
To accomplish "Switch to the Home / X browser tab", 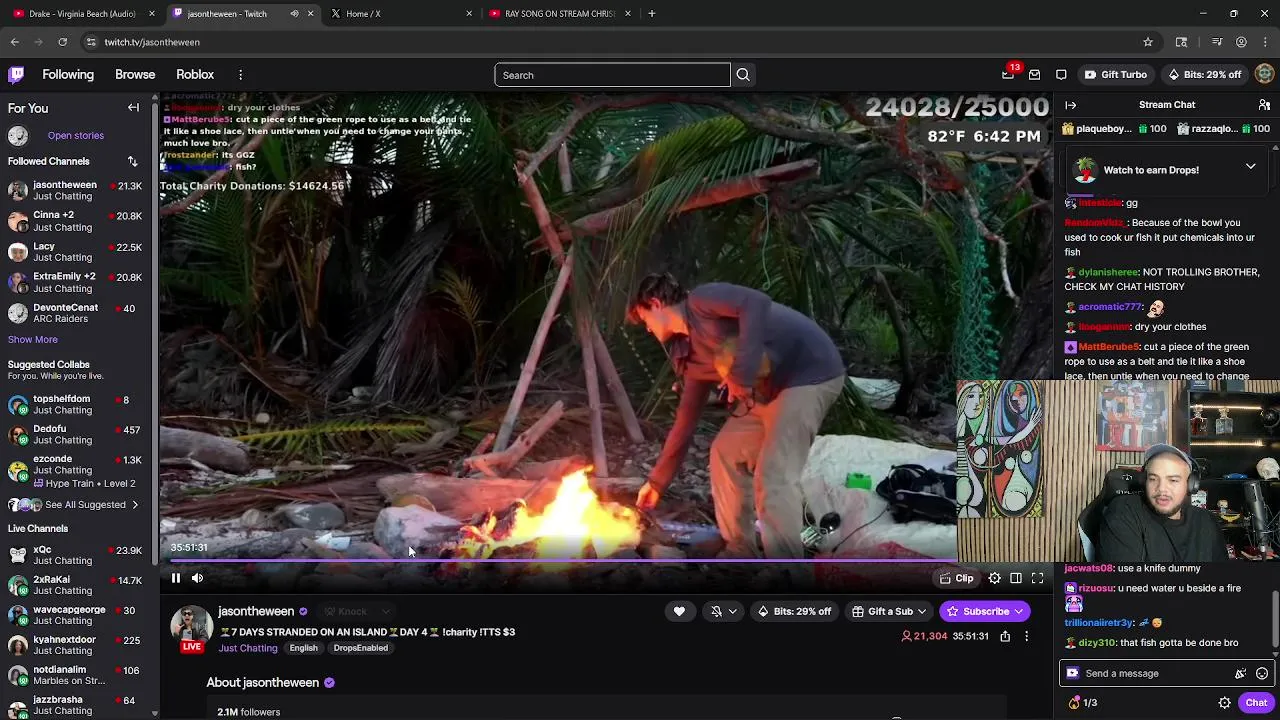I will [400, 13].
